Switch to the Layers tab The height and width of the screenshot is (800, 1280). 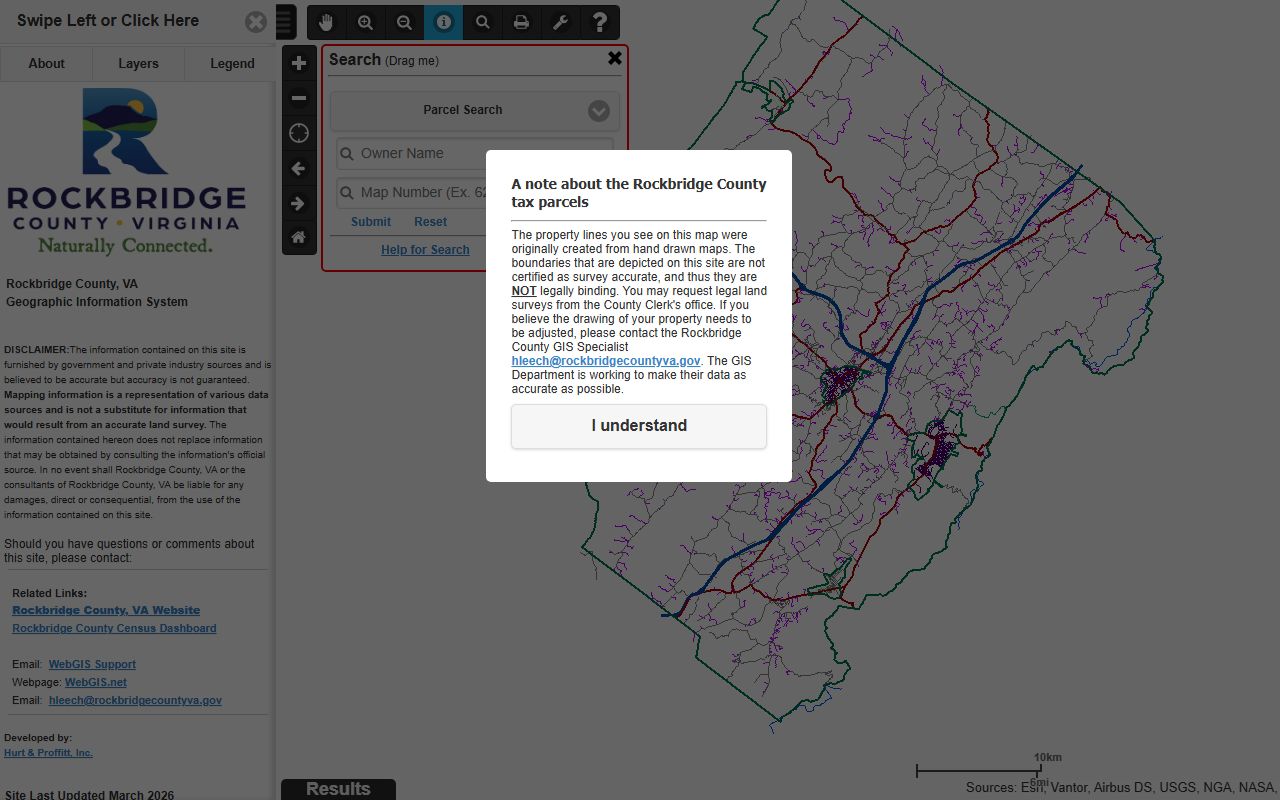138,63
